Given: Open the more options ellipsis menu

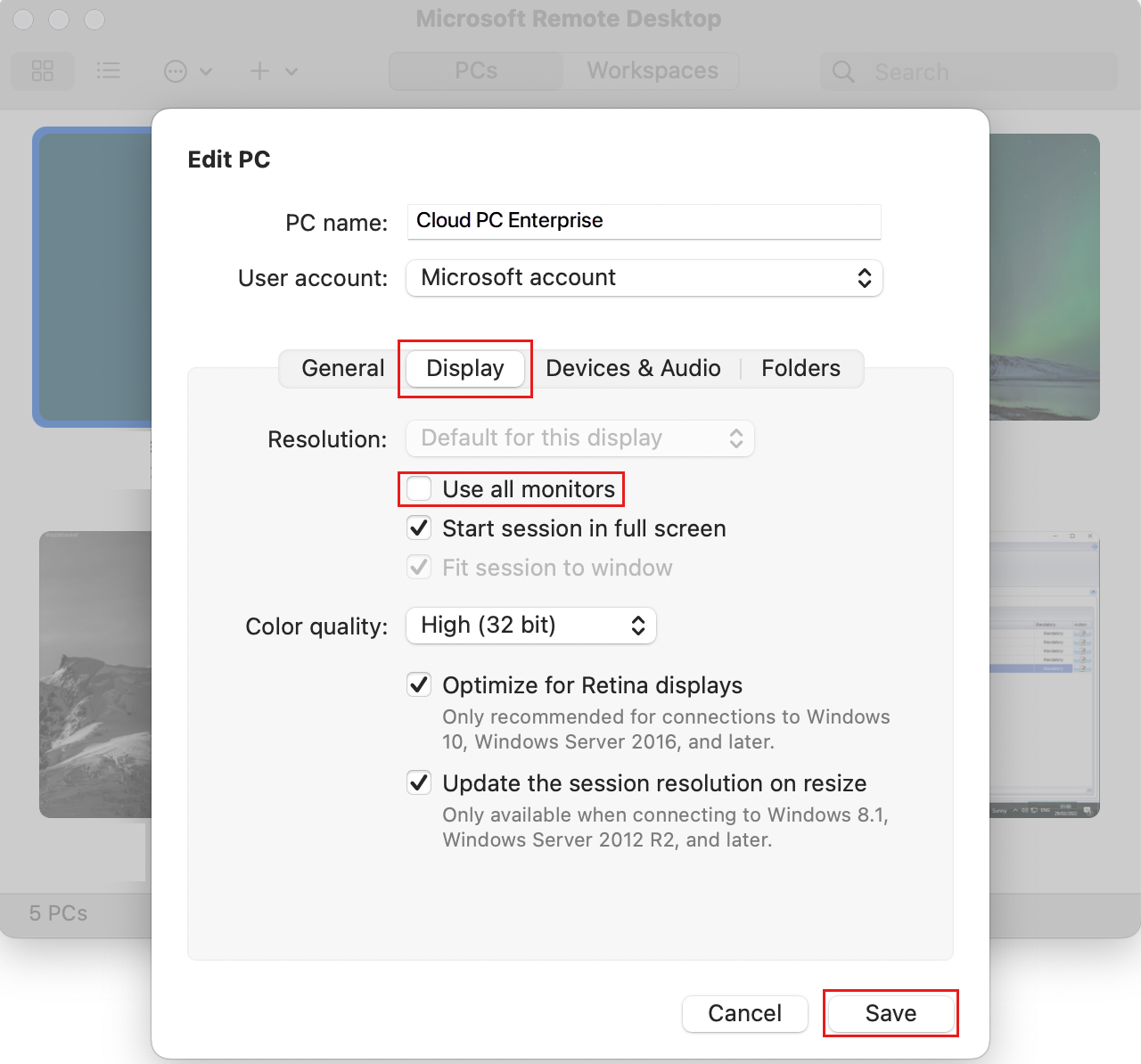Looking at the screenshot, I should 177,70.
